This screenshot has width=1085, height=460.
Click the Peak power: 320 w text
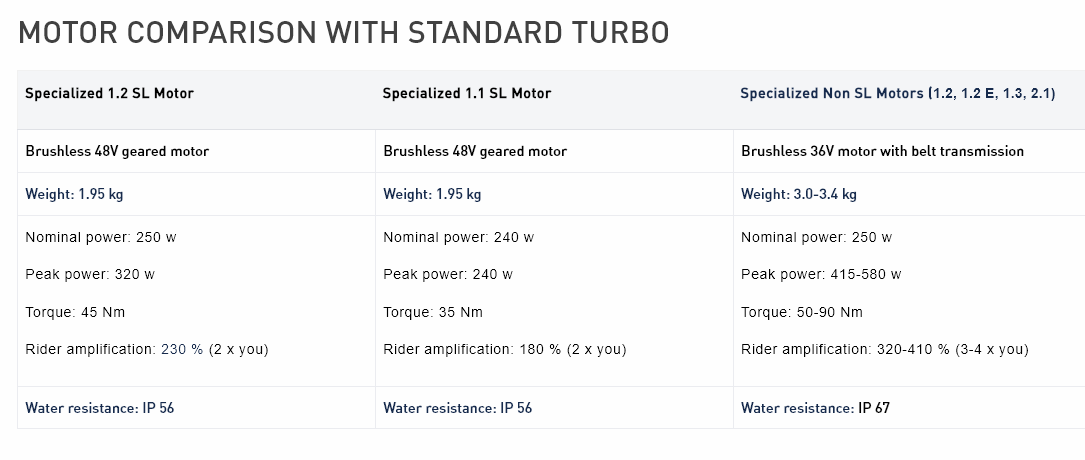pos(90,274)
